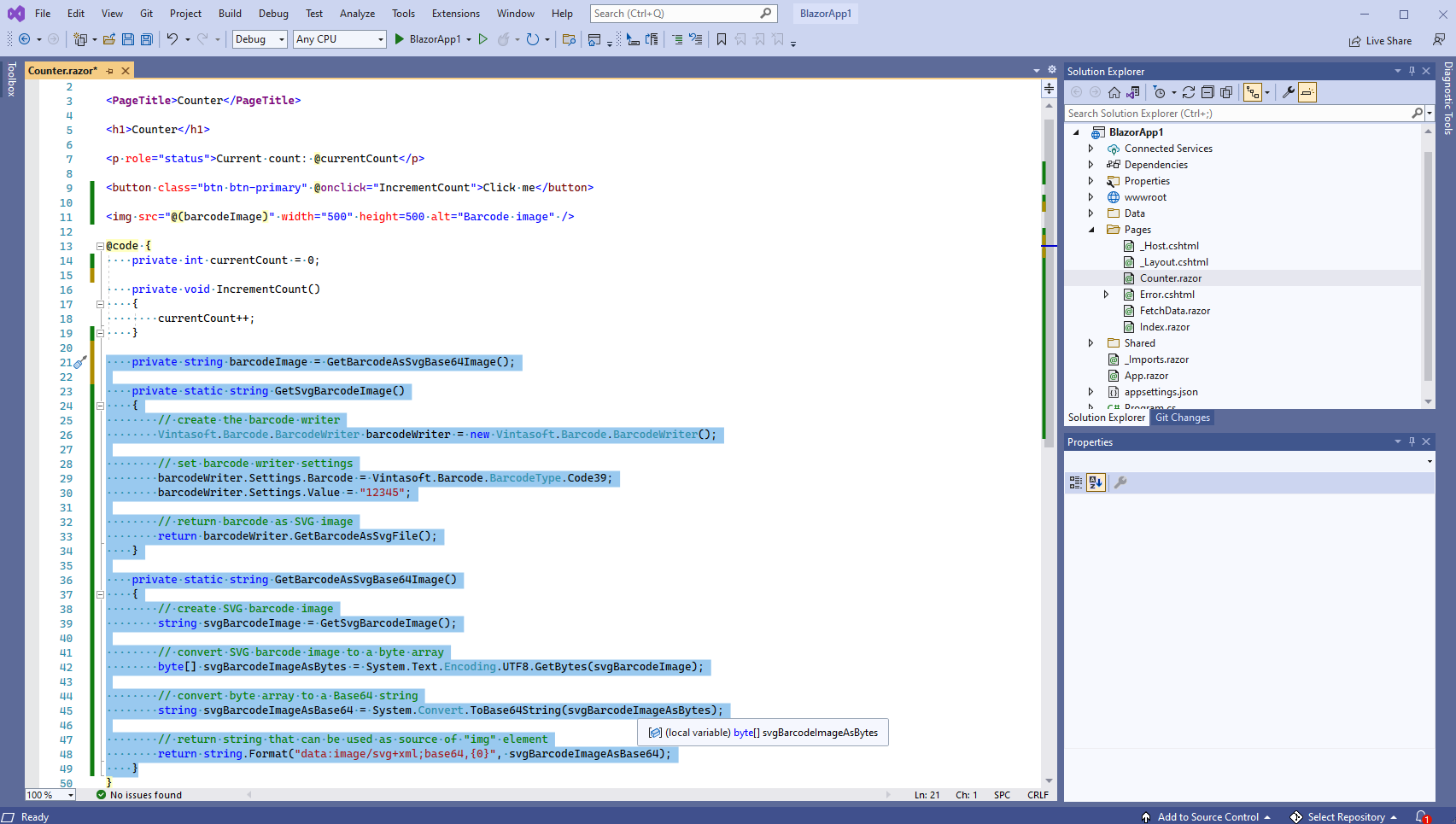Collapse the Pages folder
The image size is (1456, 824).
click(1091, 230)
